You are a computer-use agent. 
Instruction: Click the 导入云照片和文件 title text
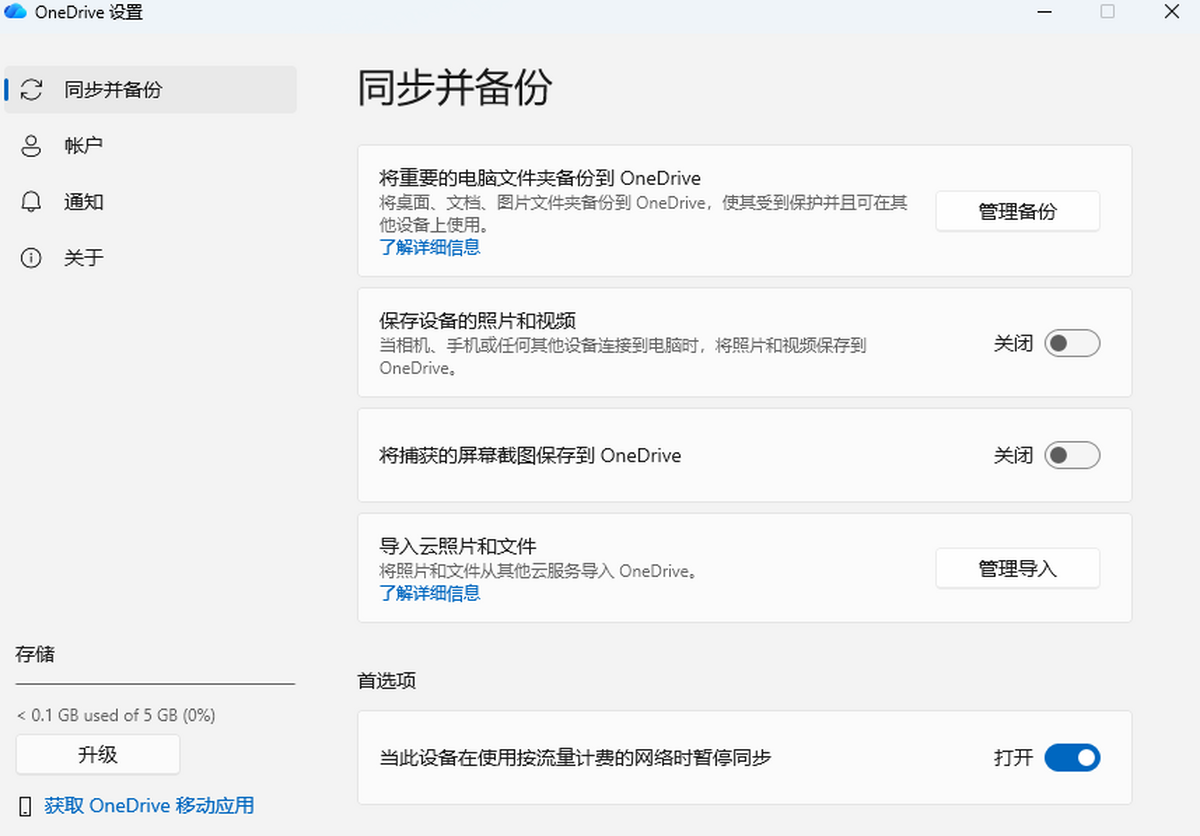click(458, 546)
